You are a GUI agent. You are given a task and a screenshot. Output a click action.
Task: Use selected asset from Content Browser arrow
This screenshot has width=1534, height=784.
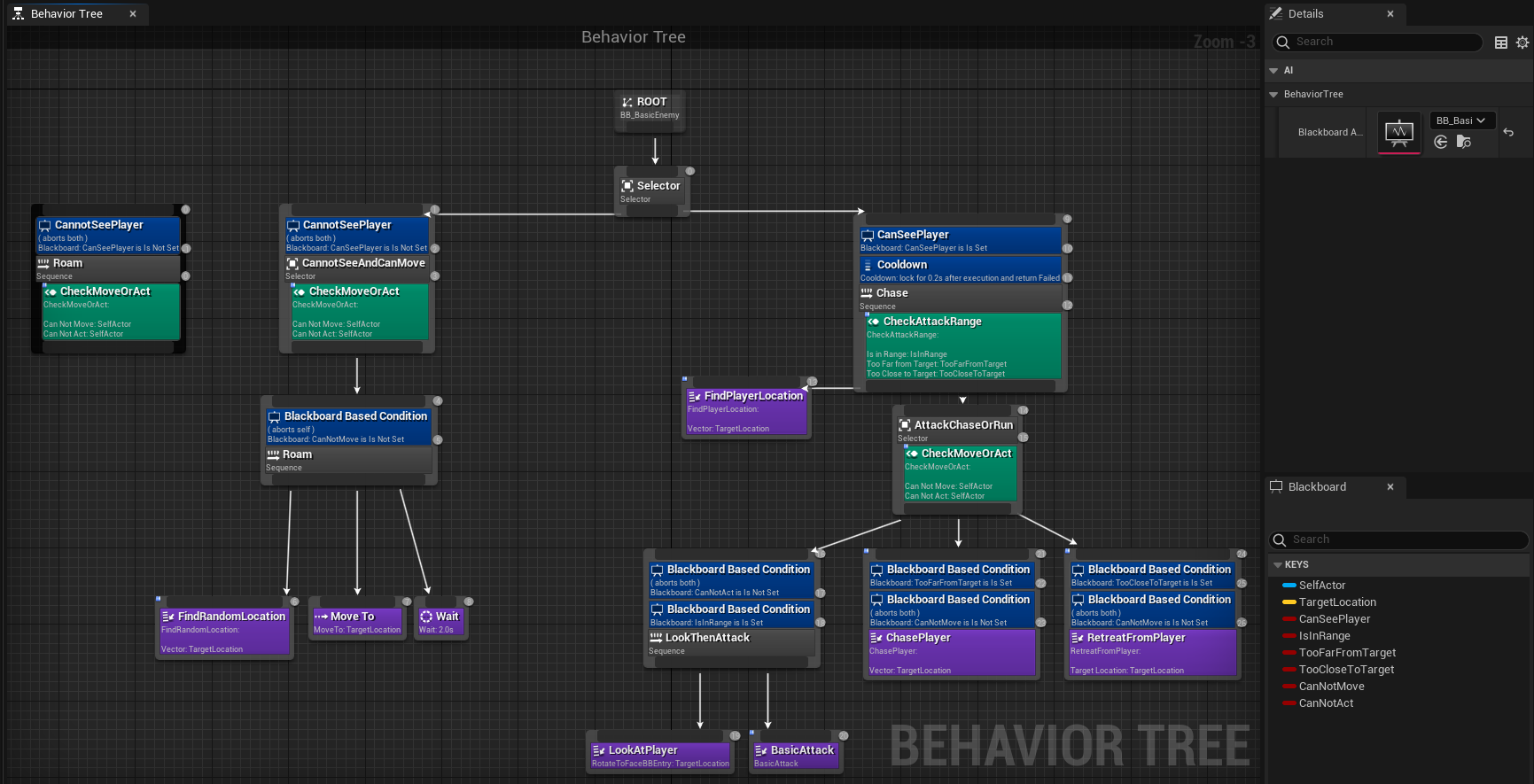point(1441,142)
